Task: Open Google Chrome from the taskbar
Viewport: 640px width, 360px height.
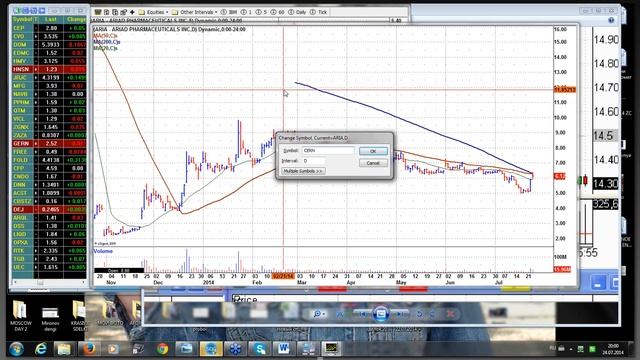Action: tap(162, 349)
